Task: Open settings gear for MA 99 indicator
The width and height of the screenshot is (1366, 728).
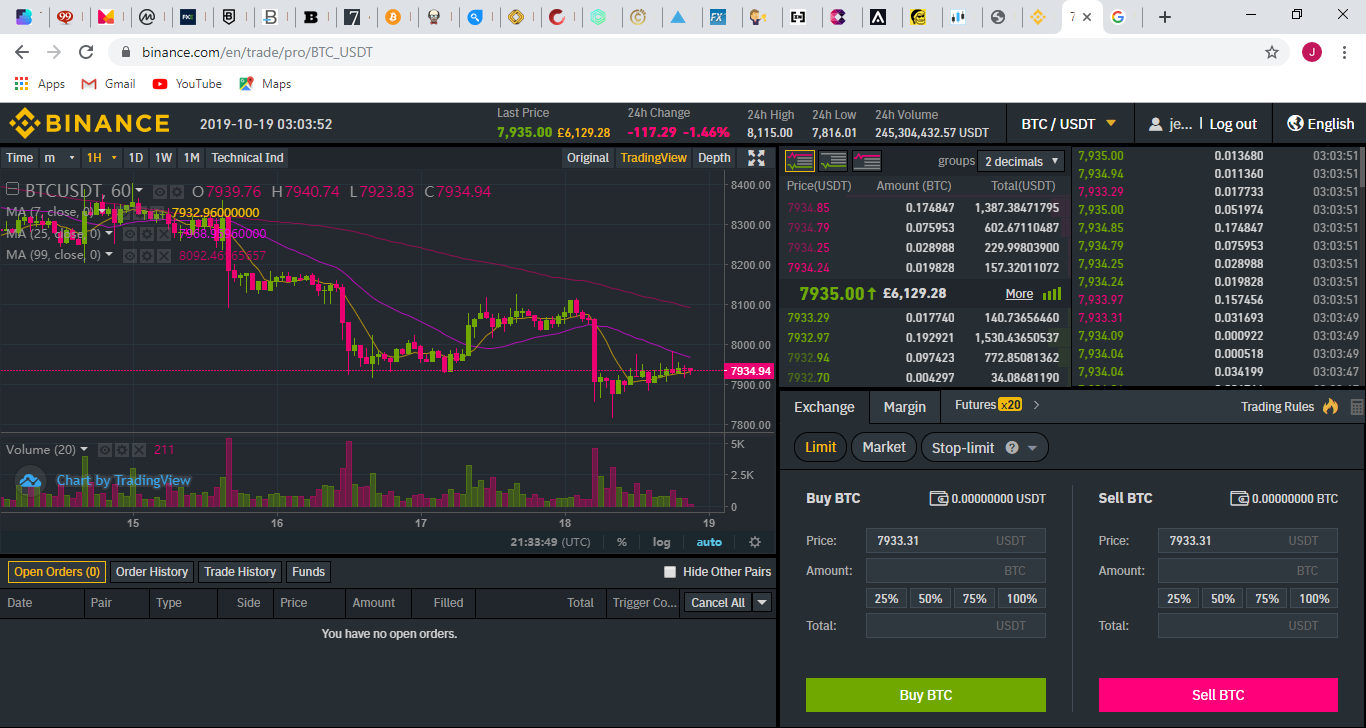Action: 146,256
